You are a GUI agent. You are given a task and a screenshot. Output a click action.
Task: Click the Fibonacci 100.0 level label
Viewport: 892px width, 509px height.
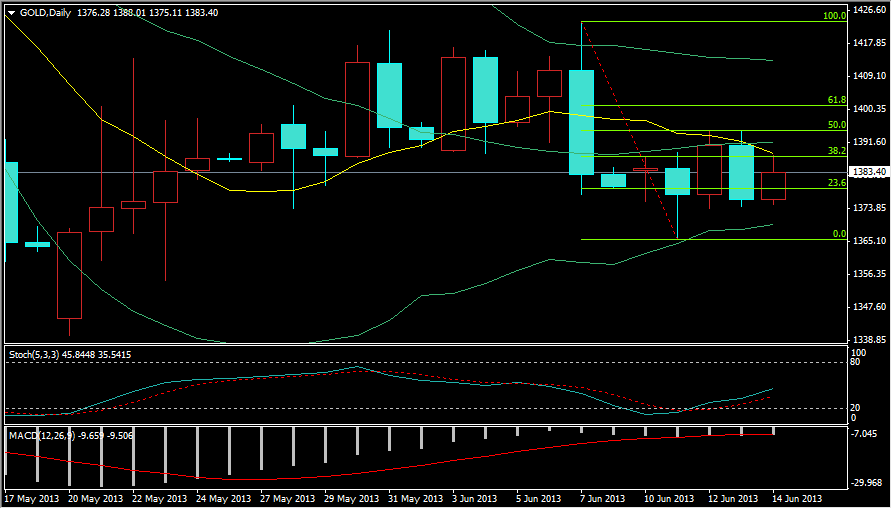pos(835,16)
